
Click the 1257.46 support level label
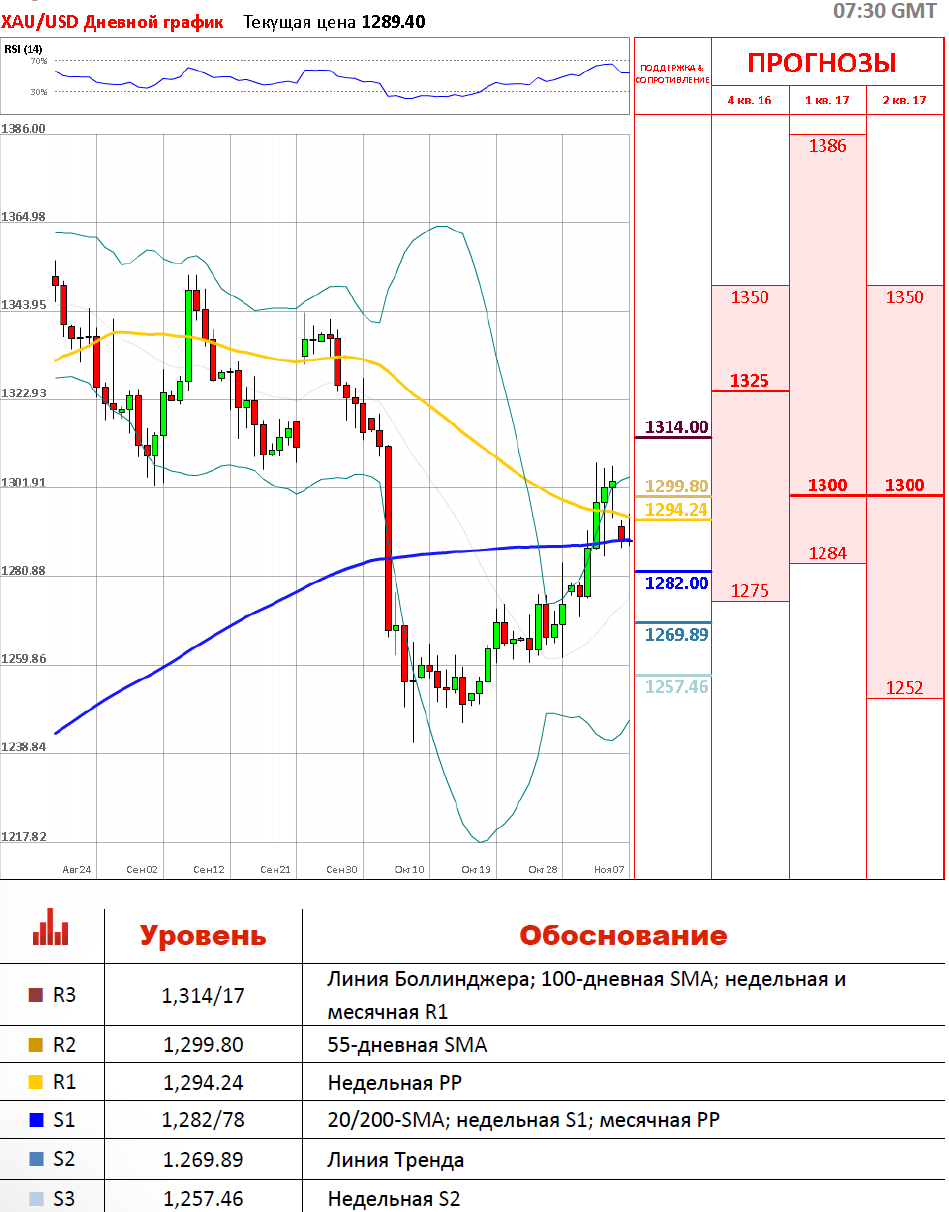point(676,686)
